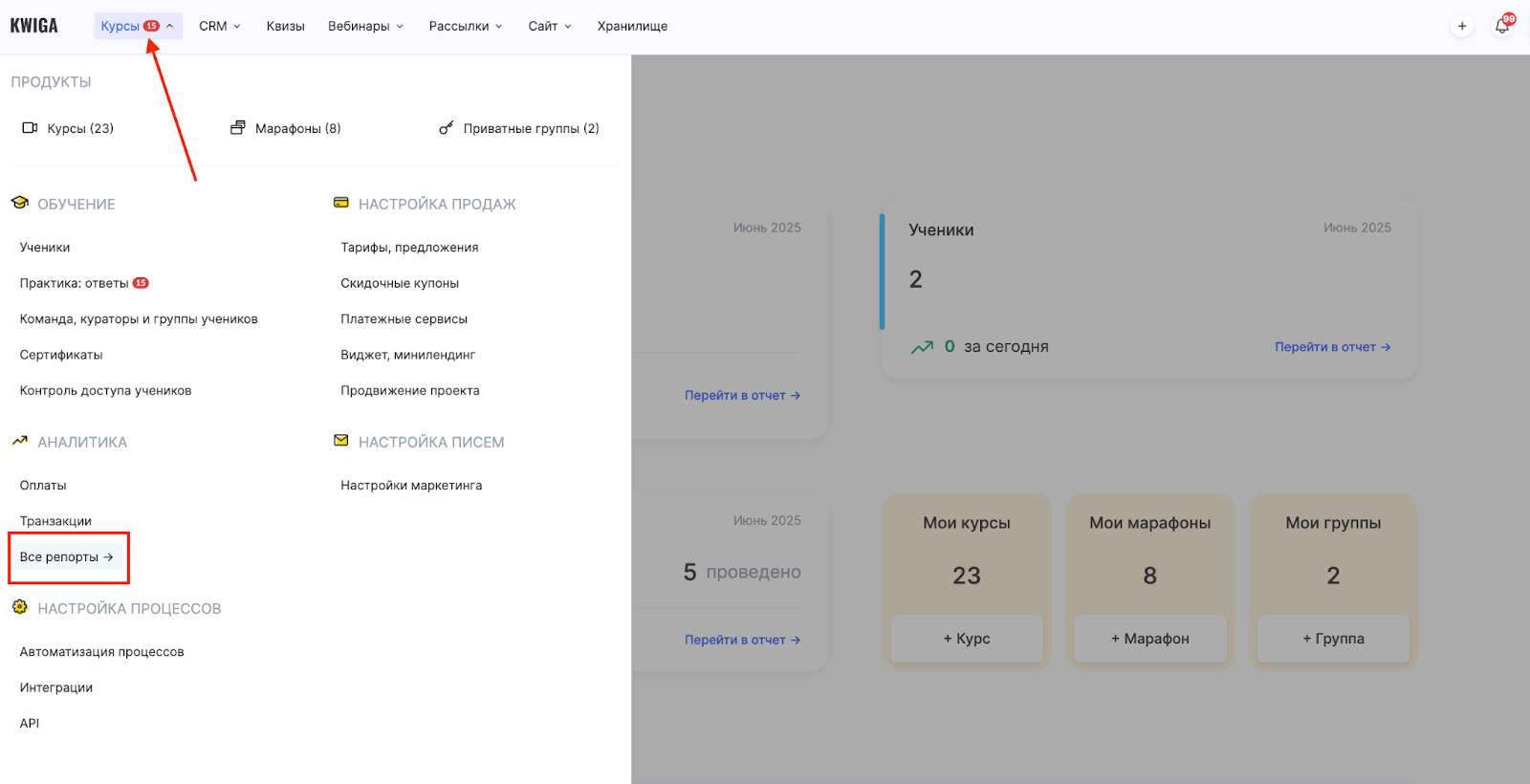This screenshot has height=784, width=1530.
Task: Click the Ученики card heading
Action: pyautogui.click(x=941, y=230)
